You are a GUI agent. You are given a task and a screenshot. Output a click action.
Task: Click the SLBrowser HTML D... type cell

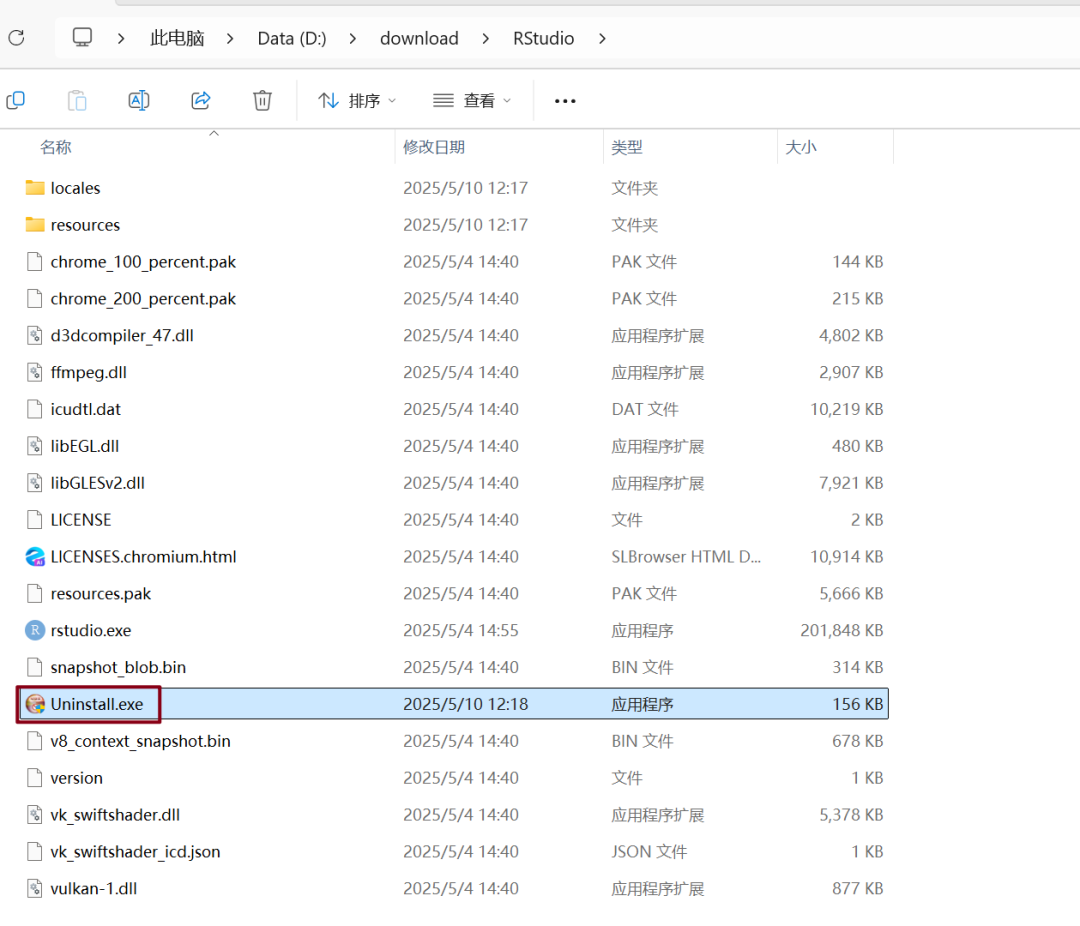686,557
